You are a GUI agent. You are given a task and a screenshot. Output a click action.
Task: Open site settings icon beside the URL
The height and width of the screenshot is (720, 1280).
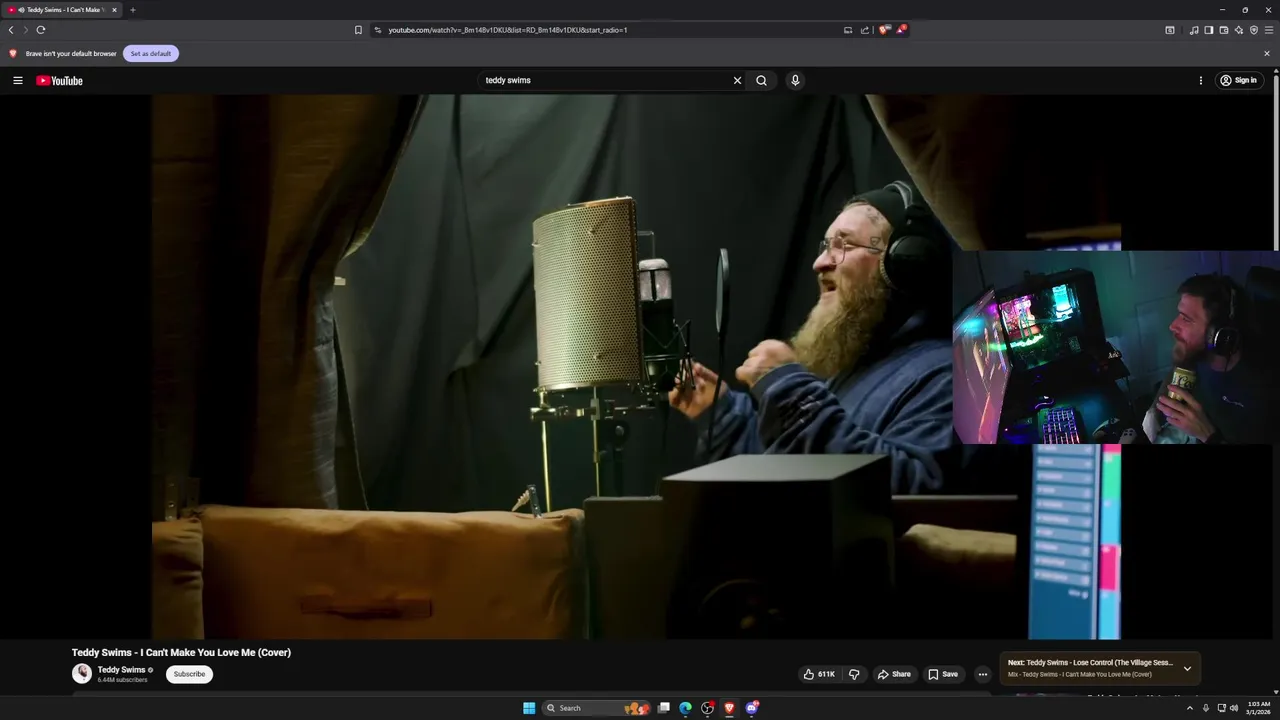pyautogui.click(x=378, y=30)
